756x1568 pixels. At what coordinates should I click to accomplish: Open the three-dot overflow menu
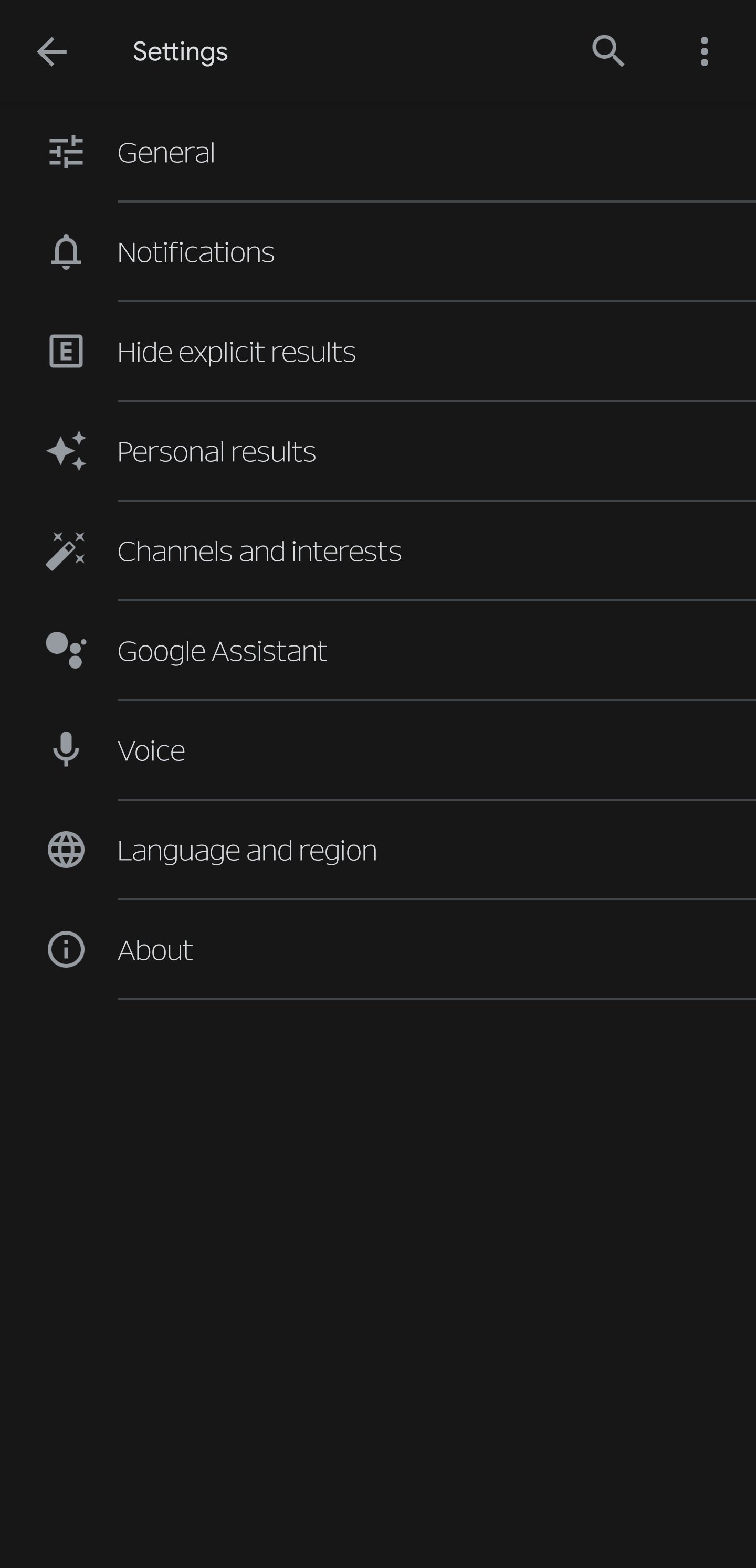point(704,52)
